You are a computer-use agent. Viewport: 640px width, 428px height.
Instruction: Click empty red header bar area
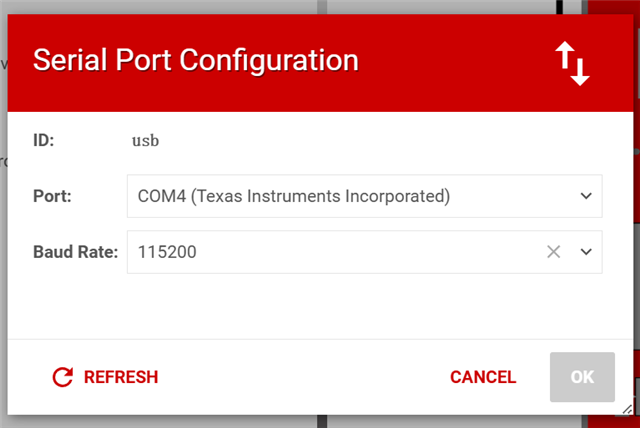click(x=450, y=61)
